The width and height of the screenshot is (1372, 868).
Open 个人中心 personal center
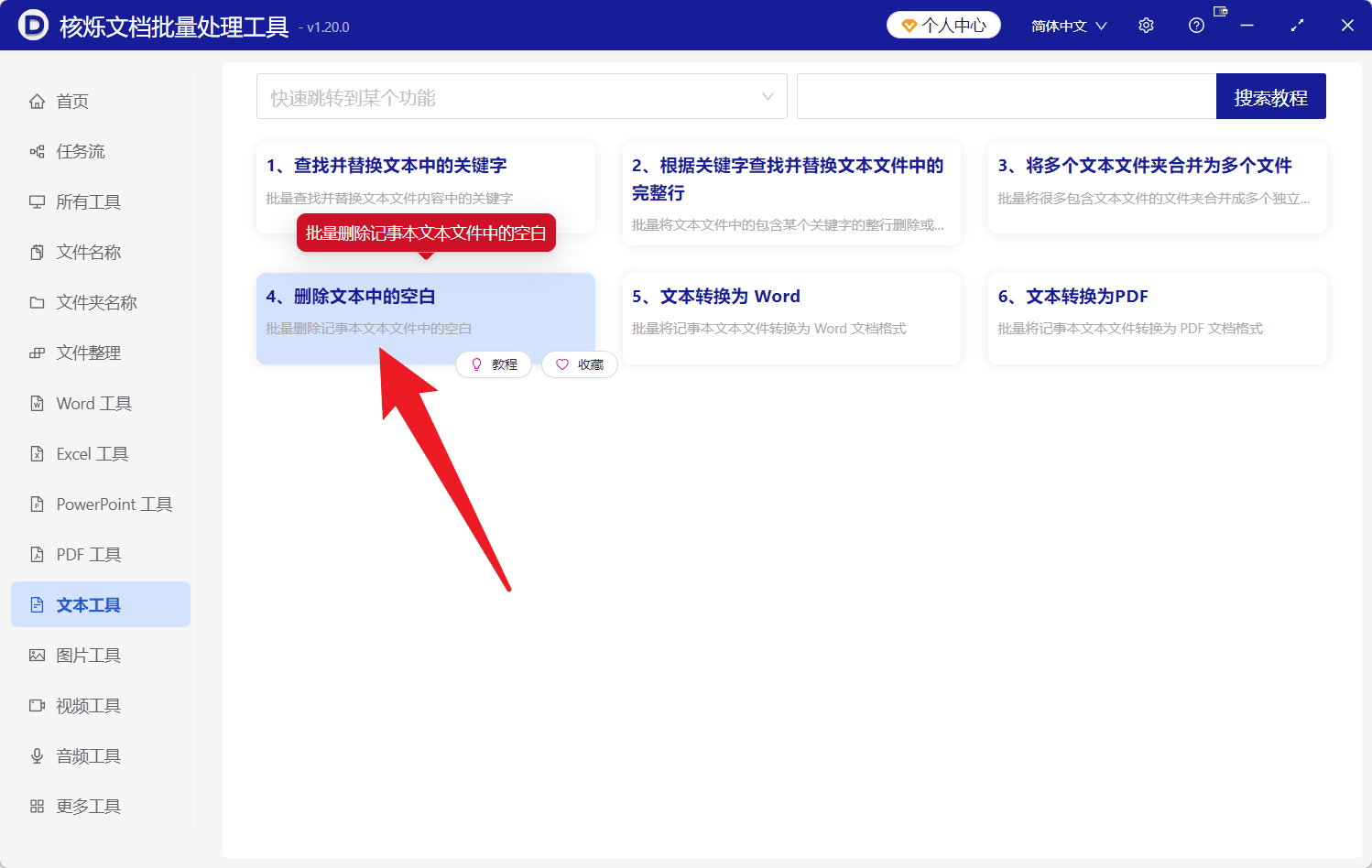pos(942,25)
